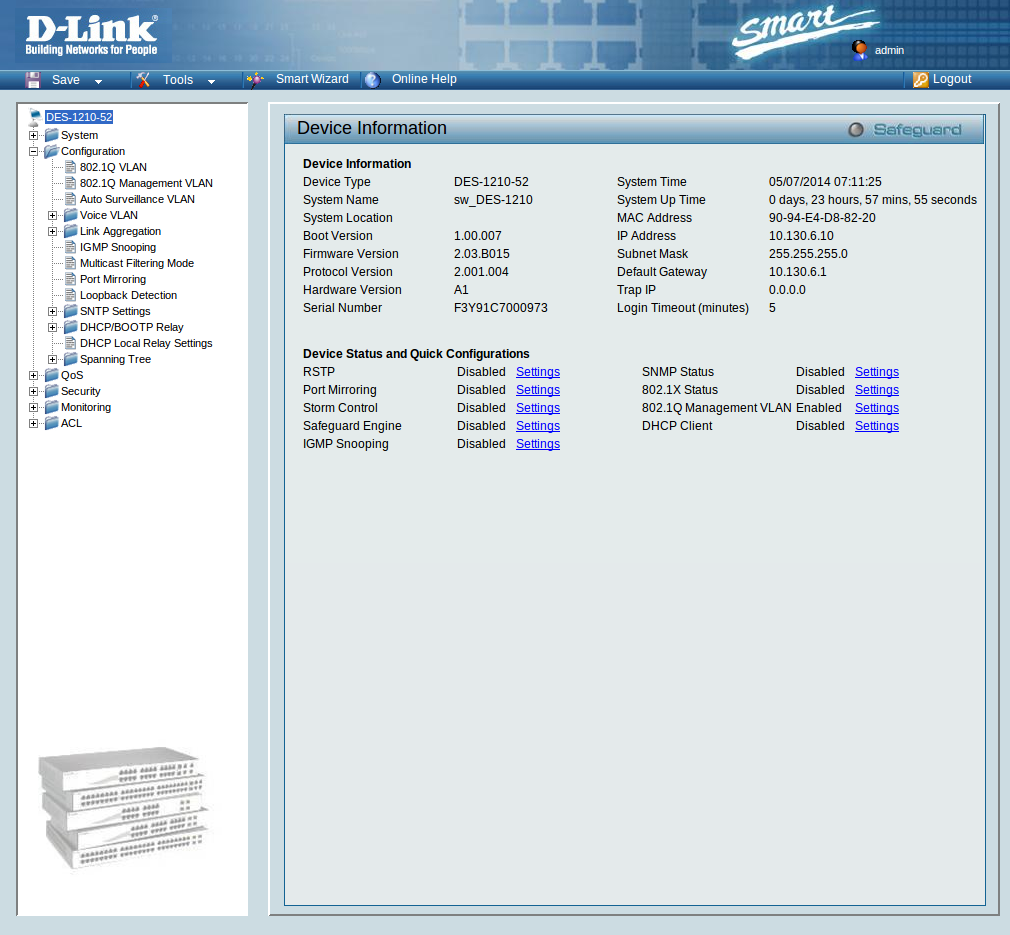The width and height of the screenshot is (1010, 935).
Task: Collapse the Configuration folder
Action: (x=33, y=151)
